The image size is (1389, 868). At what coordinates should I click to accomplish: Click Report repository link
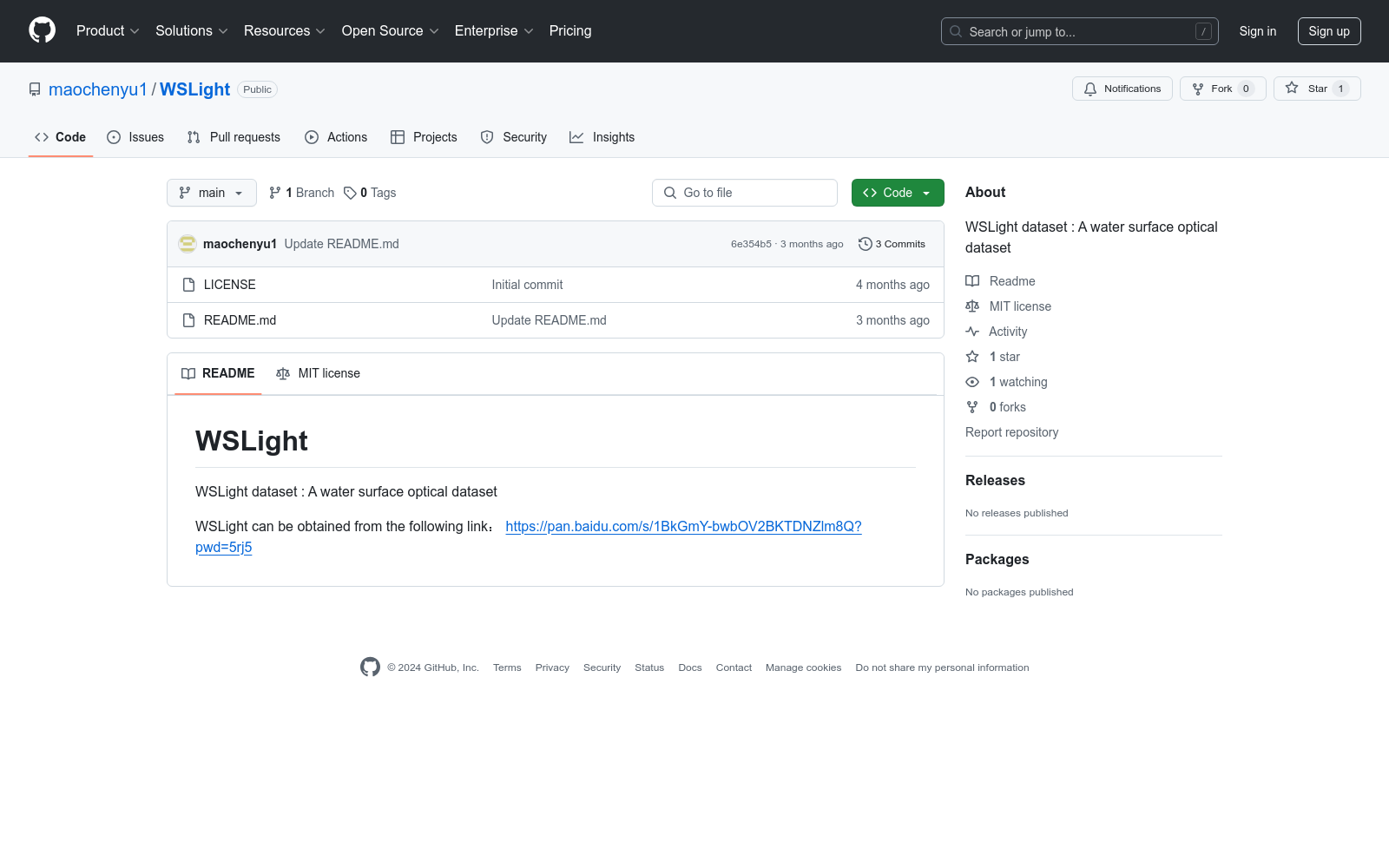pyautogui.click(x=1011, y=432)
